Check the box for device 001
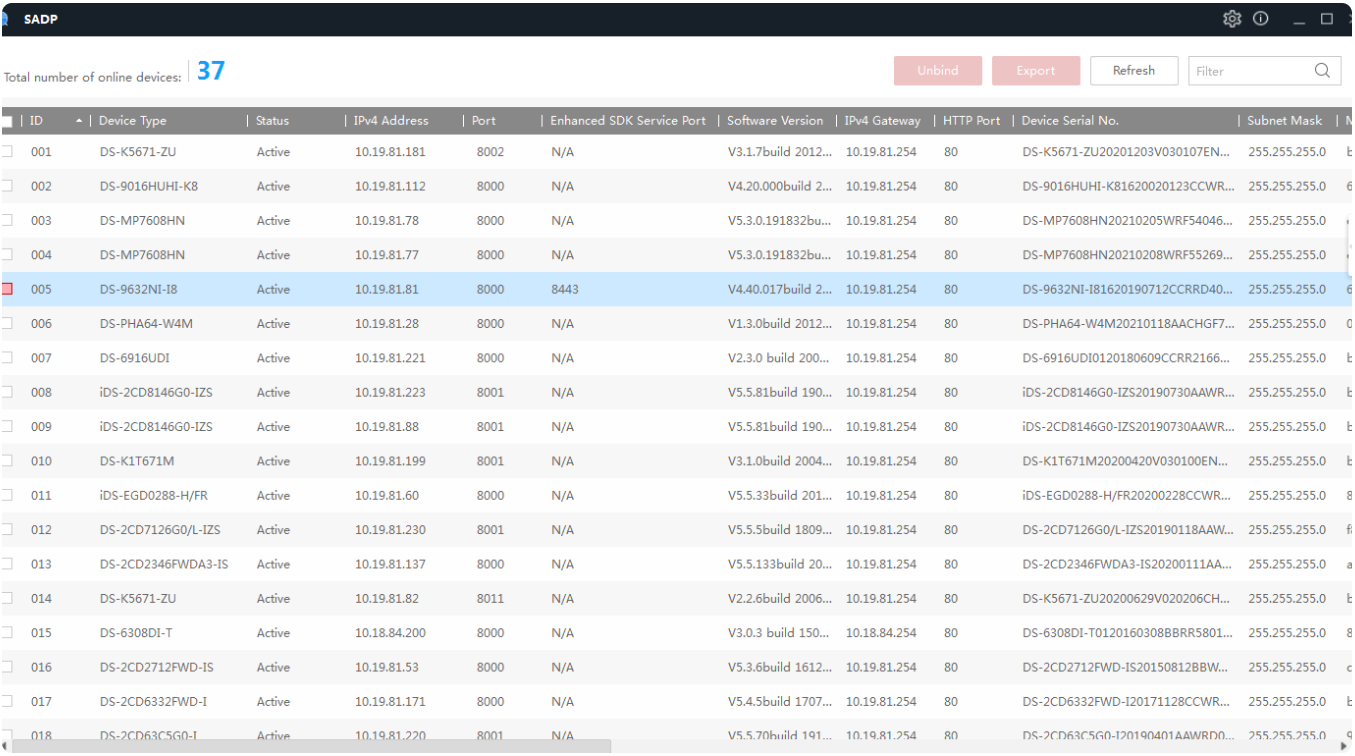Viewport: 1355px width, 756px height. pos(7,152)
